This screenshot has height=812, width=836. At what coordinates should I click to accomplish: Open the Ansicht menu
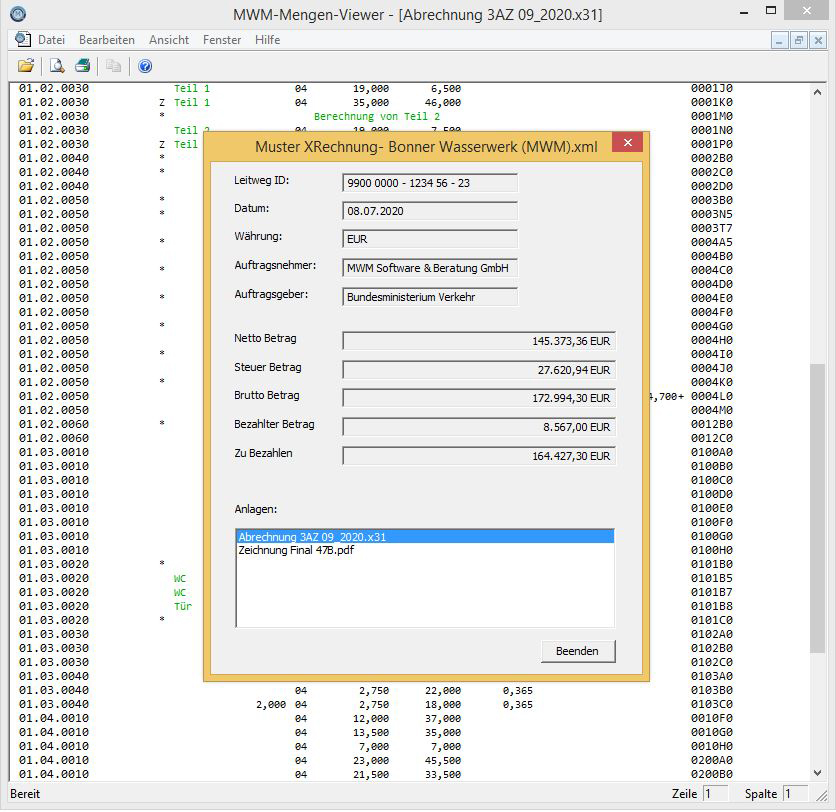[169, 40]
